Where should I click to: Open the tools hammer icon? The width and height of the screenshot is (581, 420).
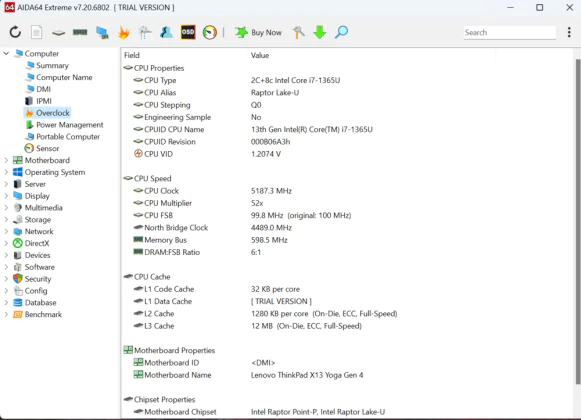(x=298, y=32)
